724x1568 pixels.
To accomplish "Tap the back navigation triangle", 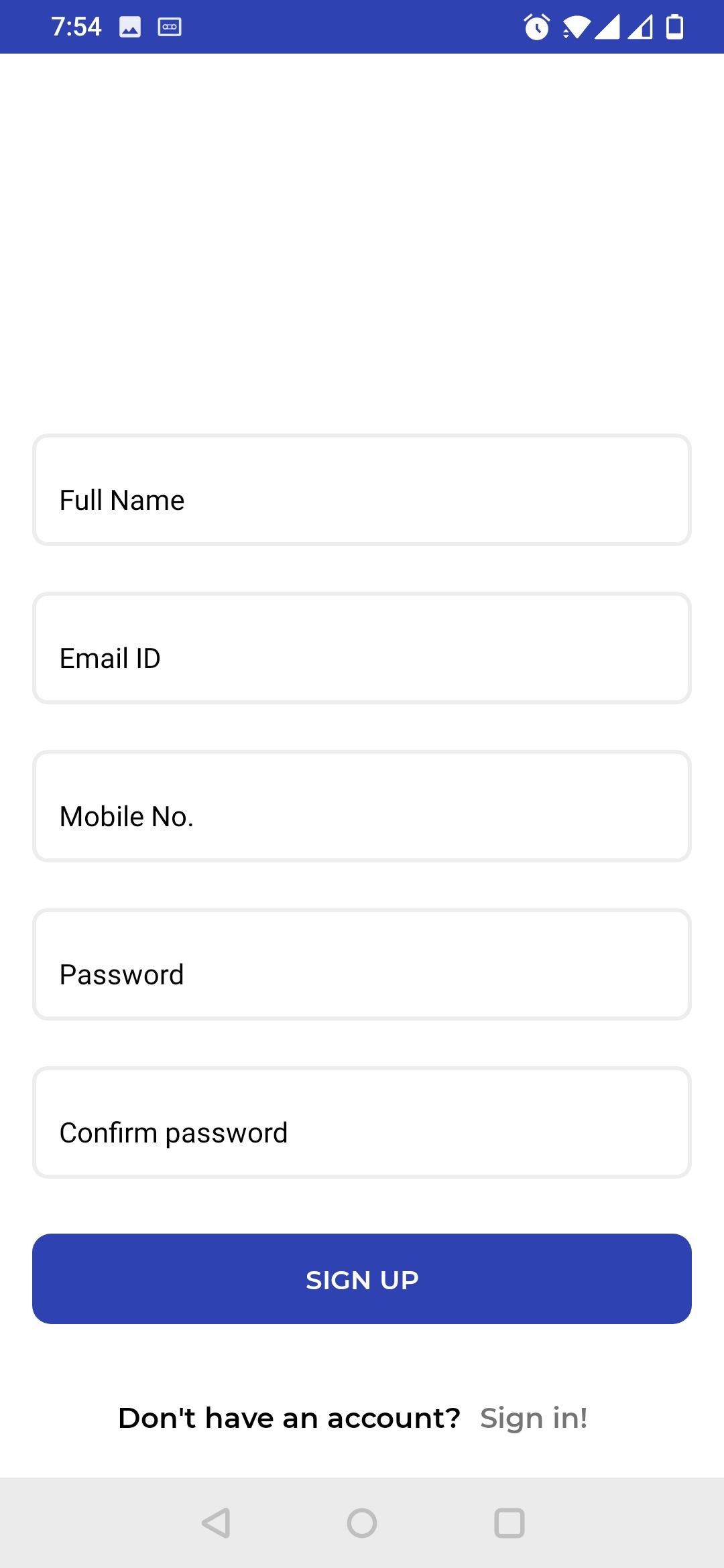I will 216,1523.
